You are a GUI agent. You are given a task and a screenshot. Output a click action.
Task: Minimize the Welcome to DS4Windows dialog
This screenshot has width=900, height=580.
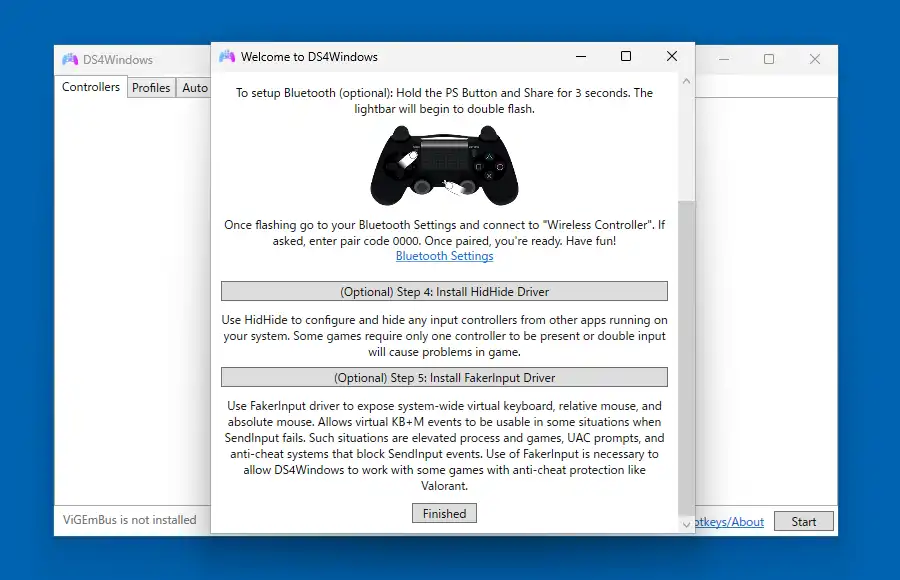(x=581, y=56)
